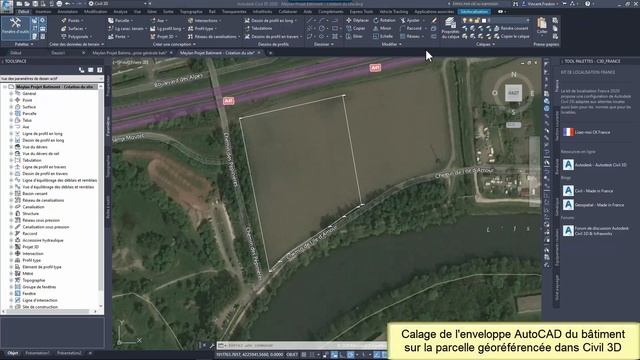Open the settings view dropdown in Toolspace
640x360 pixels.
pos(51,78)
